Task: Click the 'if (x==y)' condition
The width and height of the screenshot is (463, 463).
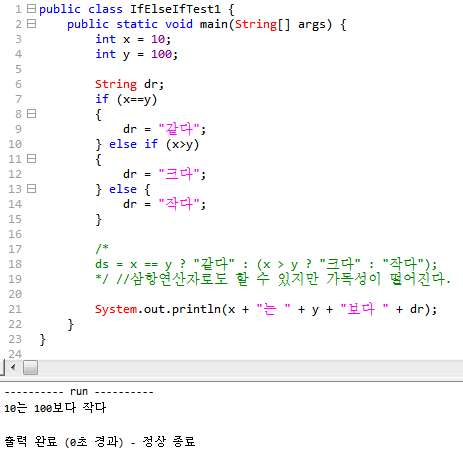Action: click(126, 99)
